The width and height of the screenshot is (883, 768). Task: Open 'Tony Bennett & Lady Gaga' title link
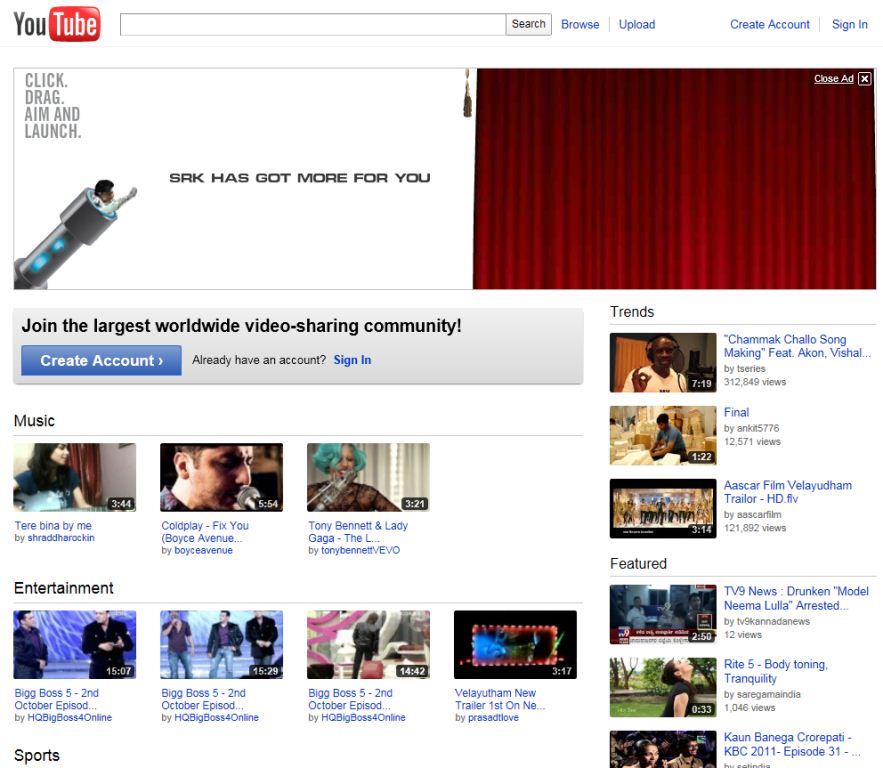[x=358, y=532]
